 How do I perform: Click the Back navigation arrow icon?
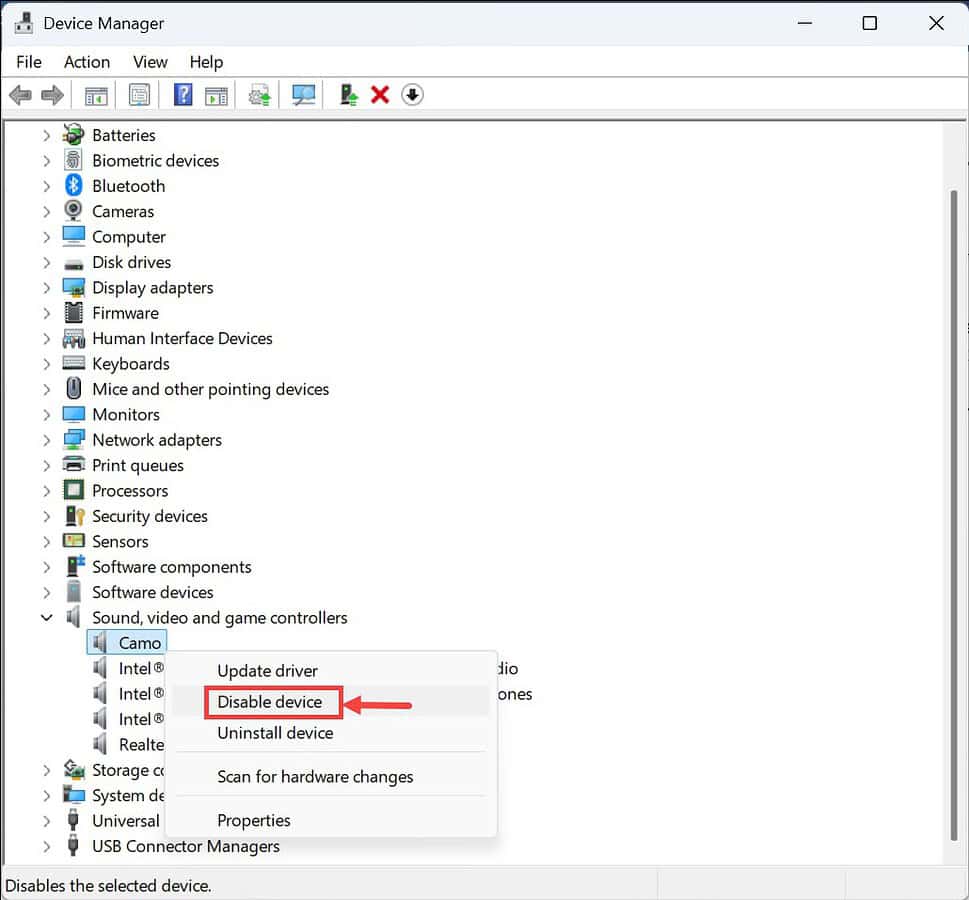click(x=20, y=94)
